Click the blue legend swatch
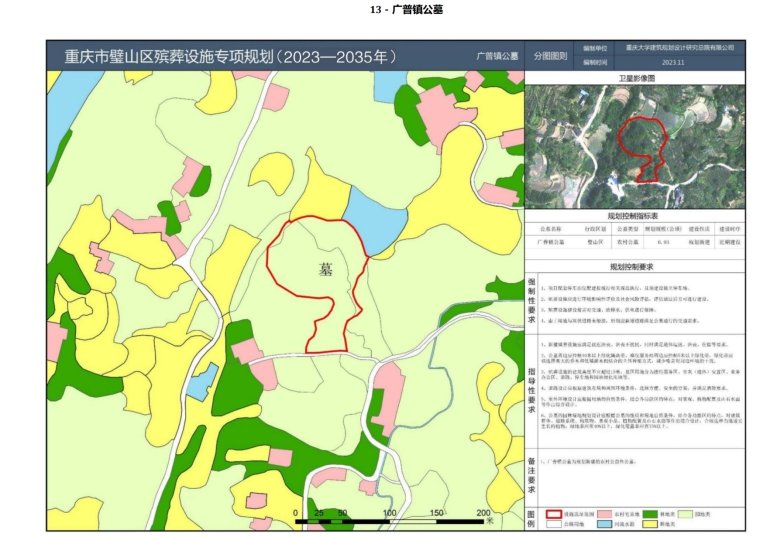784x537 pixels. tap(605, 524)
